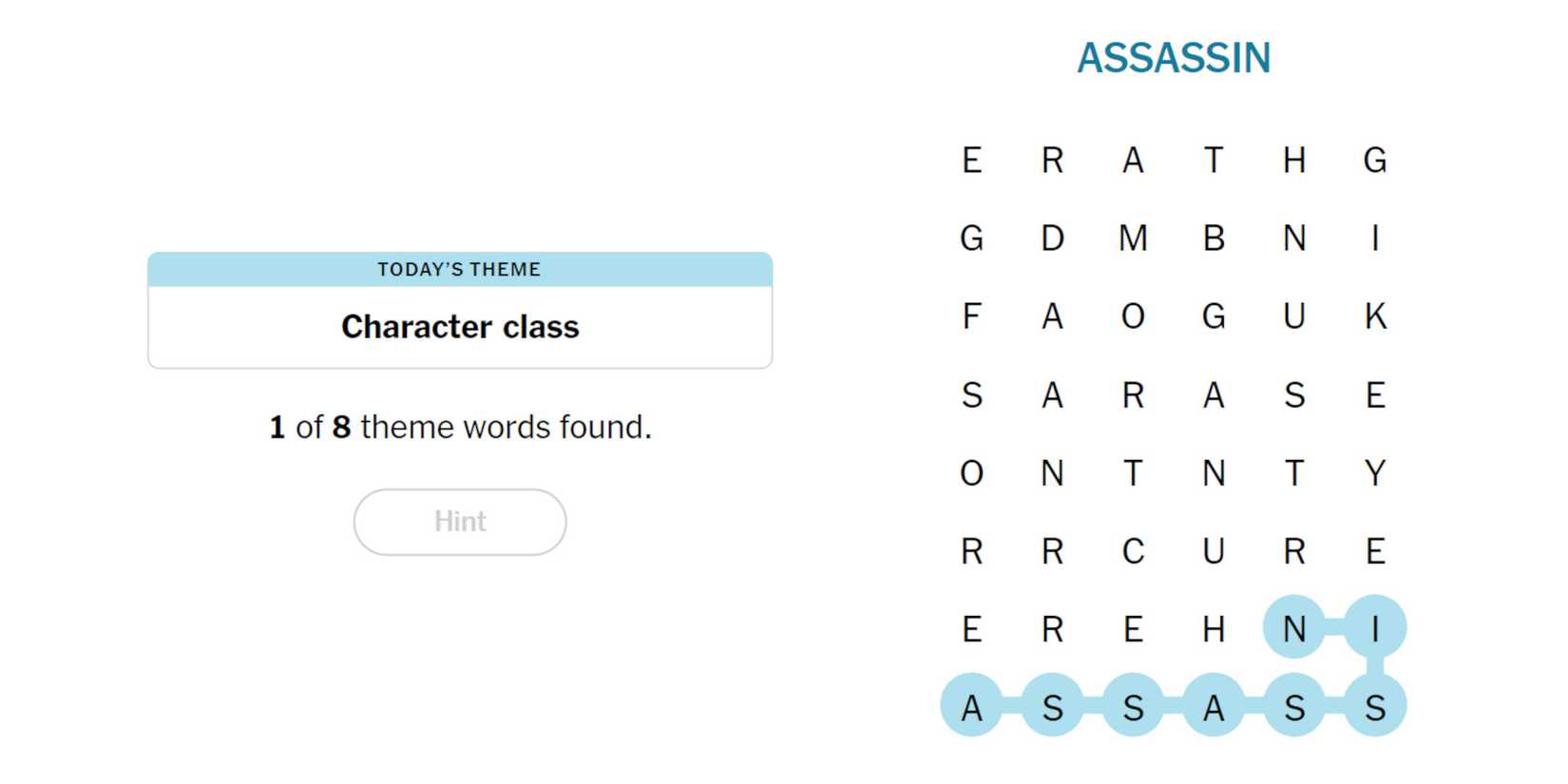Click the theme words found counter text
Image resolution: width=1568 pixels, height=784 pixels.
click(459, 427)
